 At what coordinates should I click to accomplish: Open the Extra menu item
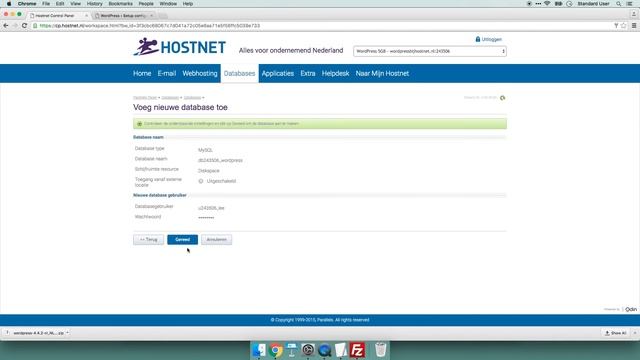308,73
